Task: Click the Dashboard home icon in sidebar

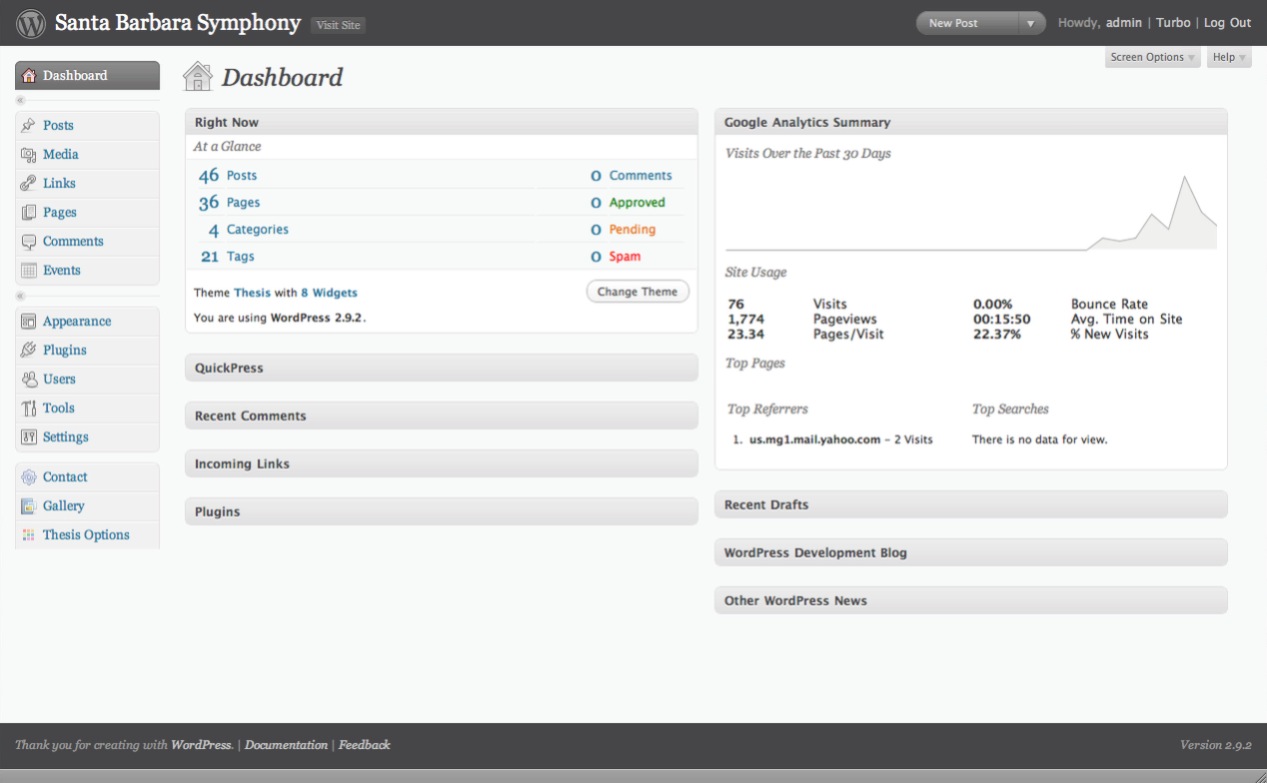Action: coord(29,76)
